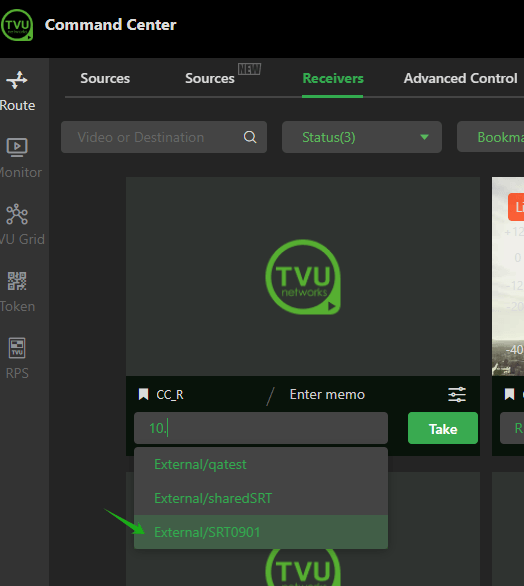Switch to the first Sources tab
The width and height of the screenshot is (524, 586).
click(105, 78)
